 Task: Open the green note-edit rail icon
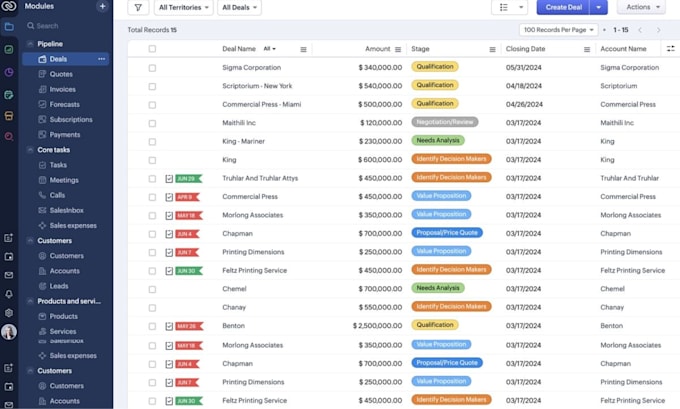[x=9, y=95]
